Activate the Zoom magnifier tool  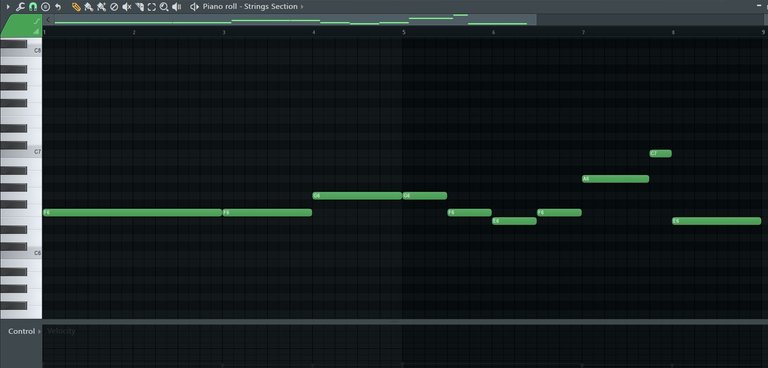click(x=164, y=7)
